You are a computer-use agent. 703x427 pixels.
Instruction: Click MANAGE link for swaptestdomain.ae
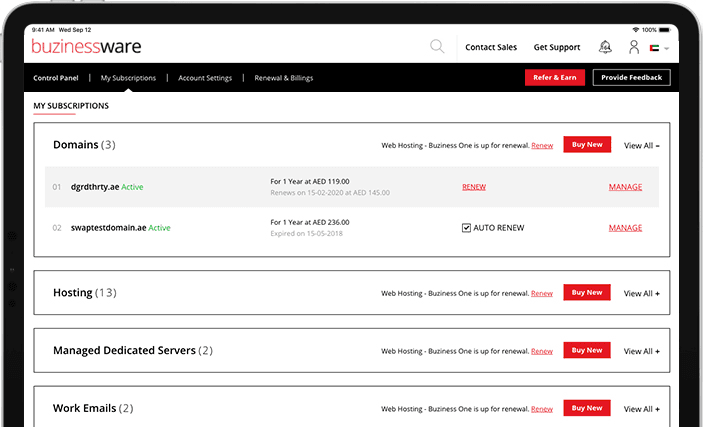tap(625, 228)
